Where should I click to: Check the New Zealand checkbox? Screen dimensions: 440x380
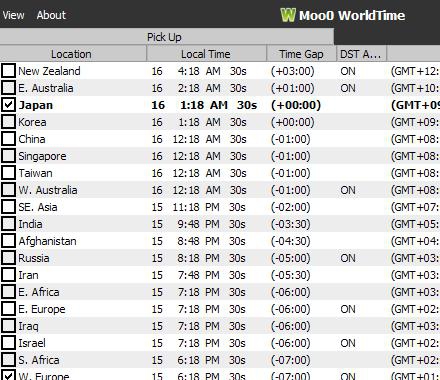click(x=8, y=71)
